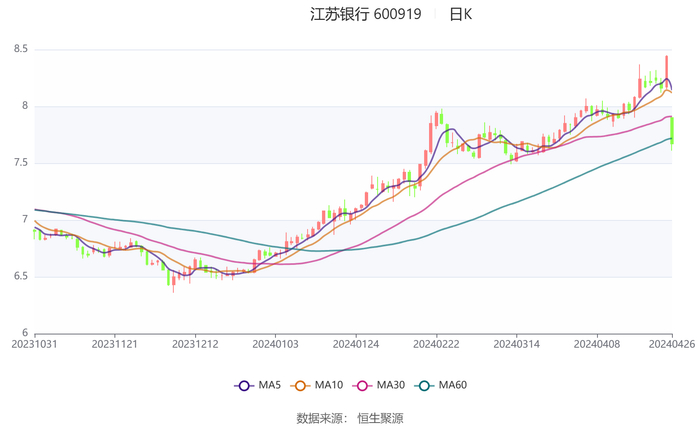Click the 20240426 date axis label
Screen dimensions: 700x426
[x=672, y=344]
